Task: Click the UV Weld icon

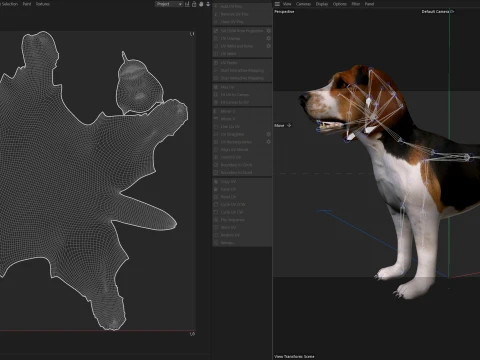Action: coord(216,54)
